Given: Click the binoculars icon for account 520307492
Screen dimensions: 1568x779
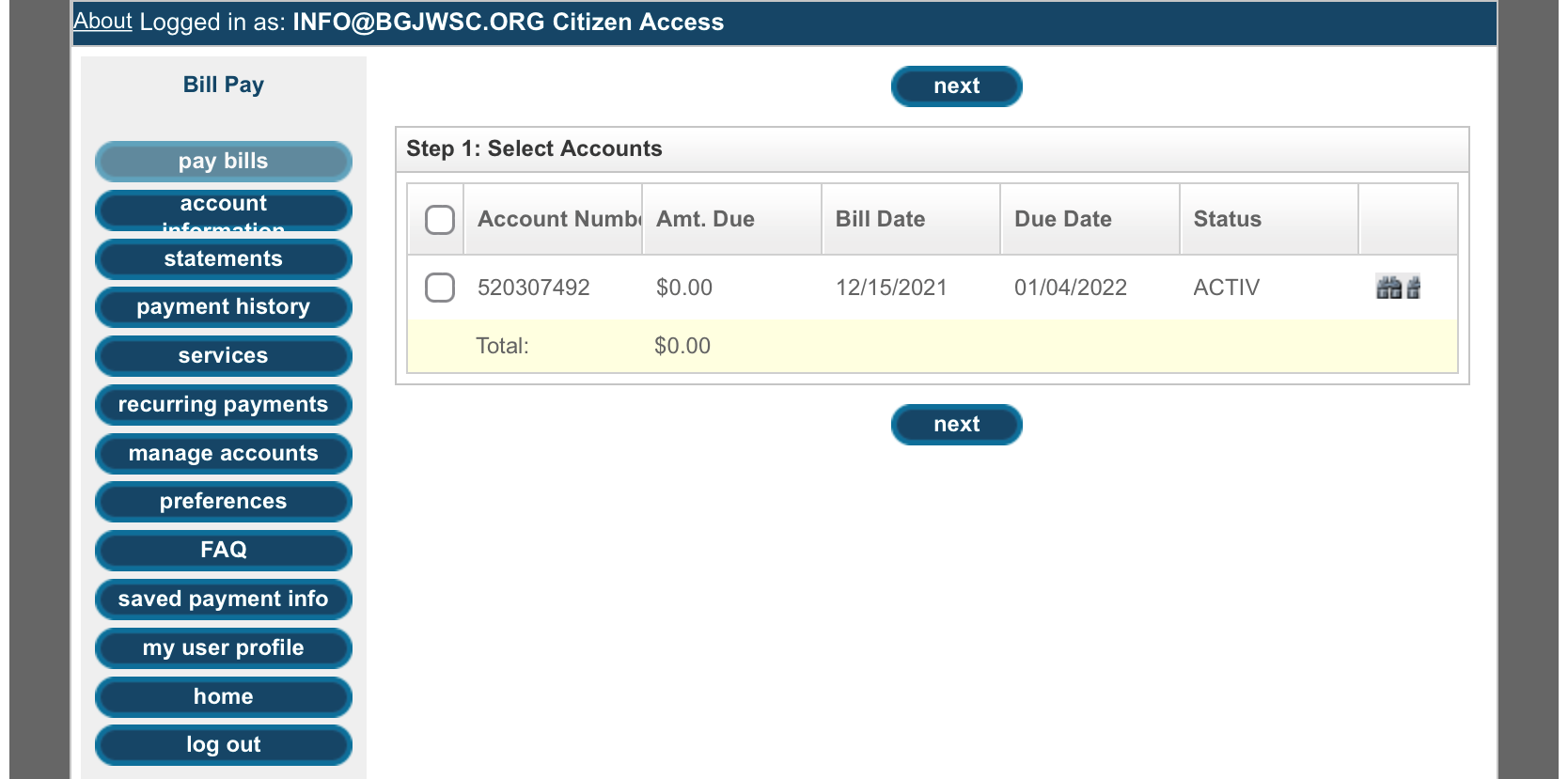Looking at the screenshot, I should 1398,288.
